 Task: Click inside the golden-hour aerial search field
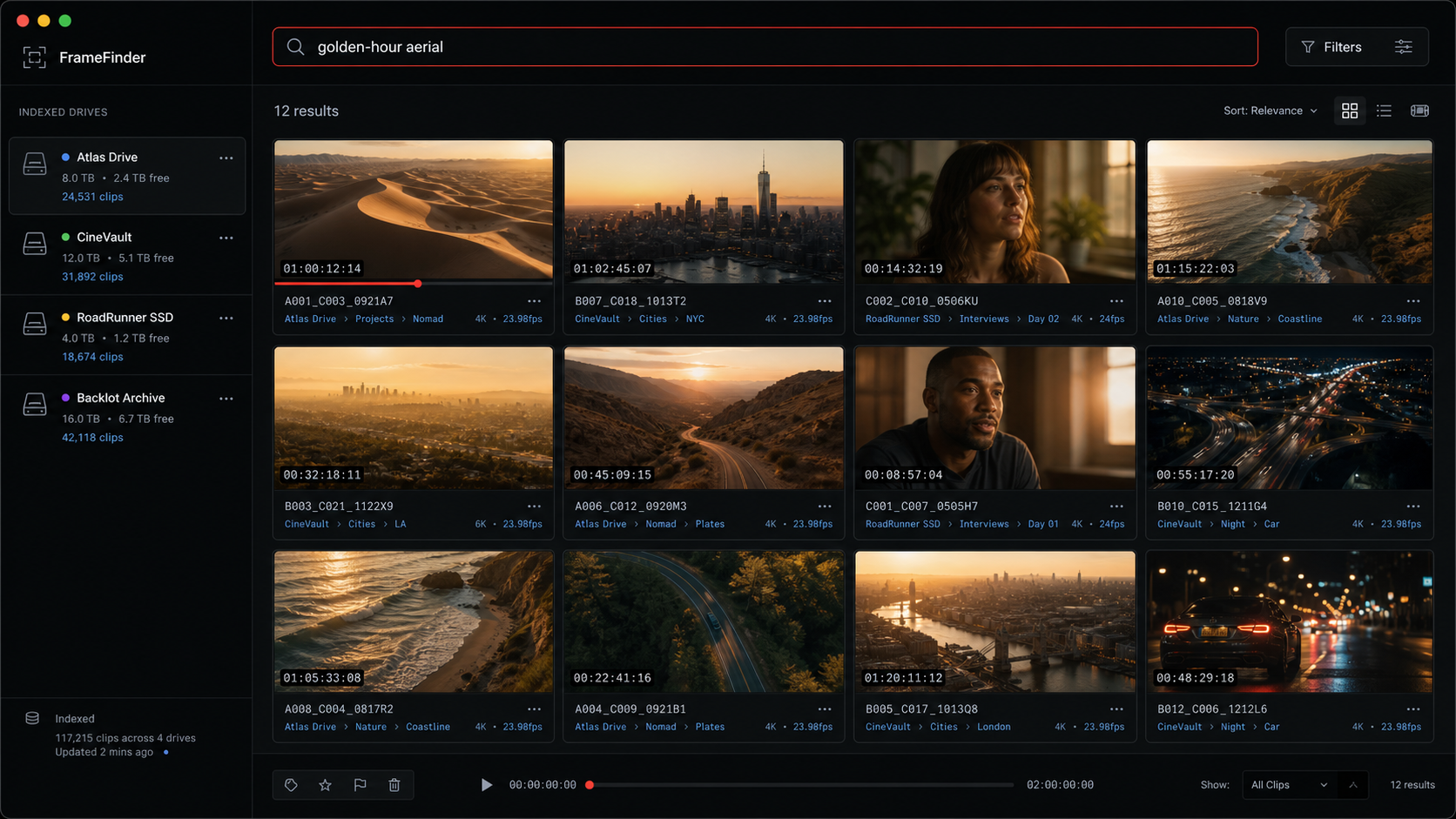click(x=765, y=47)
